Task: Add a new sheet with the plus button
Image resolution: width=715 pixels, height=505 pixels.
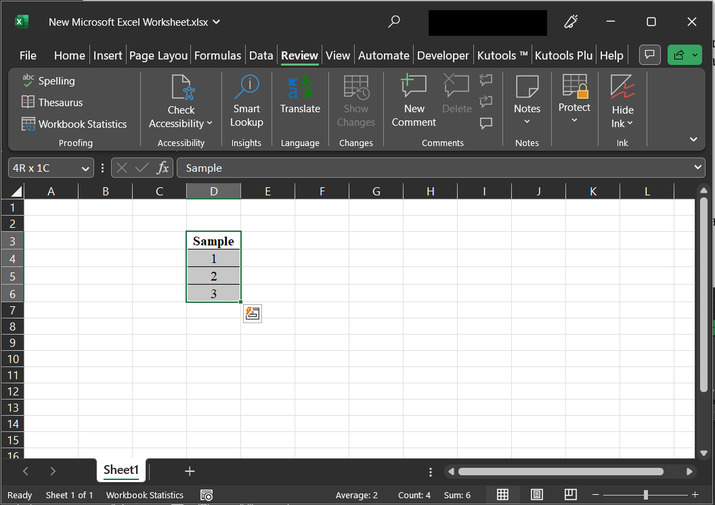Action: pyautogui.click(x=189, y=471)
